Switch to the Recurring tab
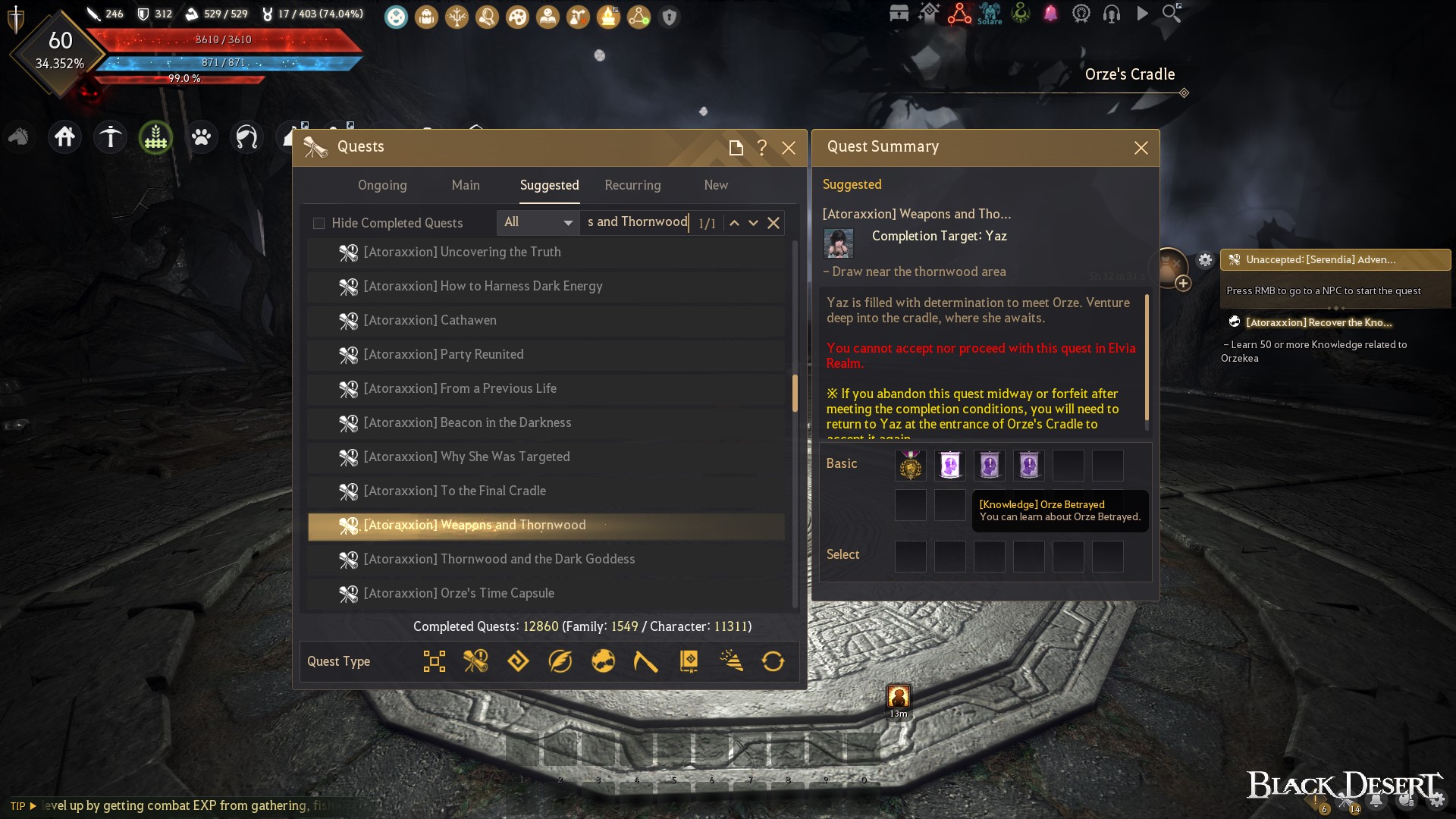Screen dimensions: 1456x819 coord(632,185)
